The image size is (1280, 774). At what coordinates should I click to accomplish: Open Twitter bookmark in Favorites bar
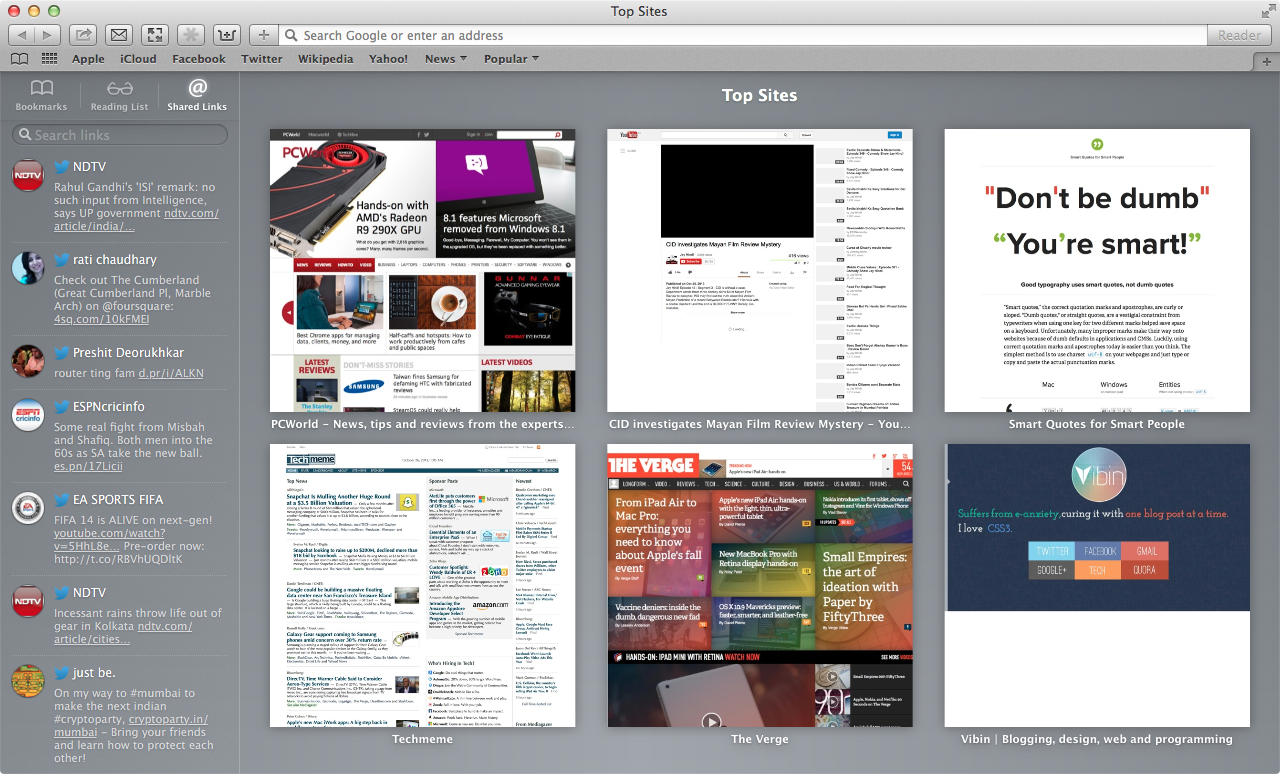click(x=262, y=59)
